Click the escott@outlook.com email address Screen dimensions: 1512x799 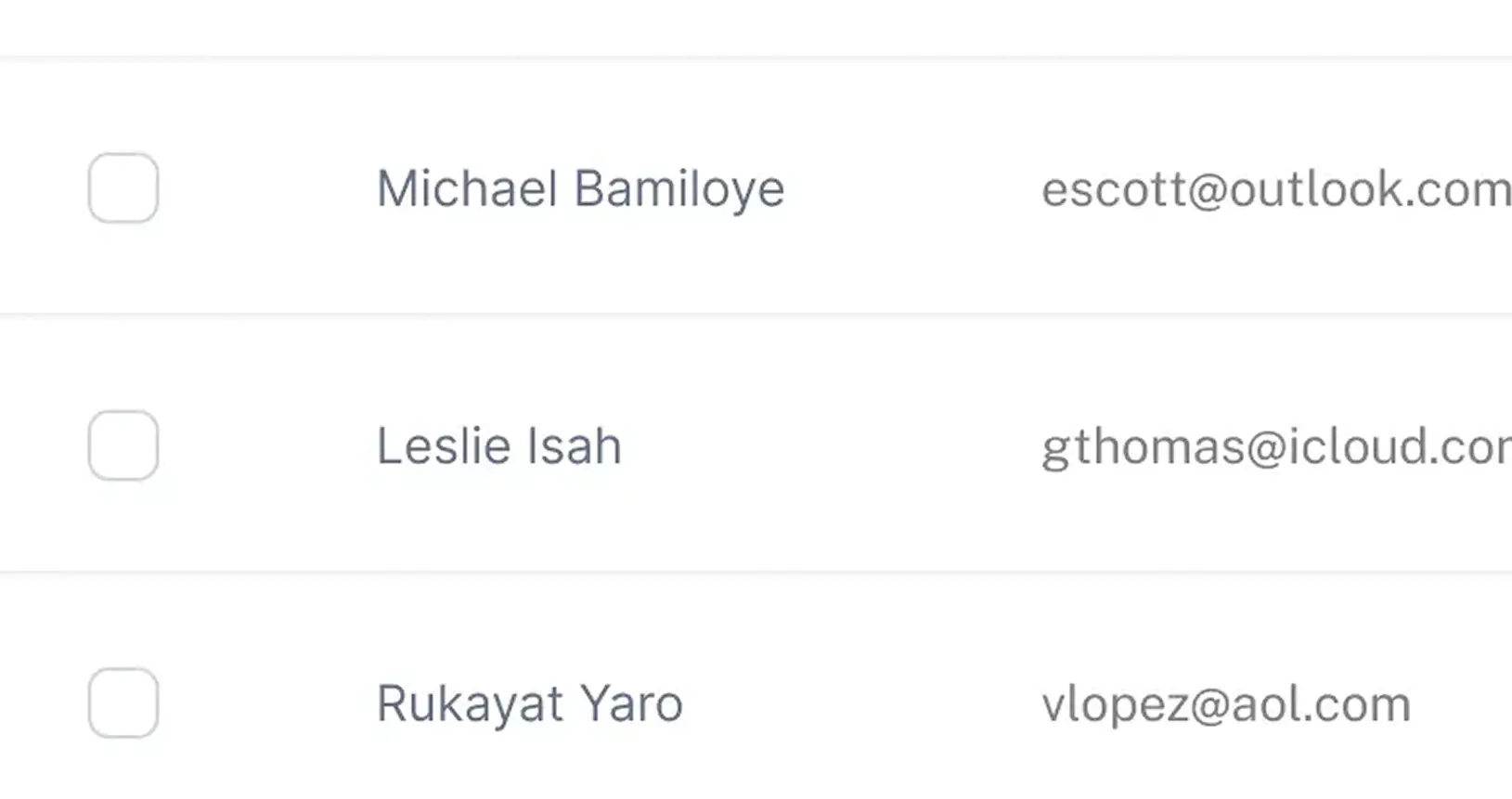point(1275,189)
